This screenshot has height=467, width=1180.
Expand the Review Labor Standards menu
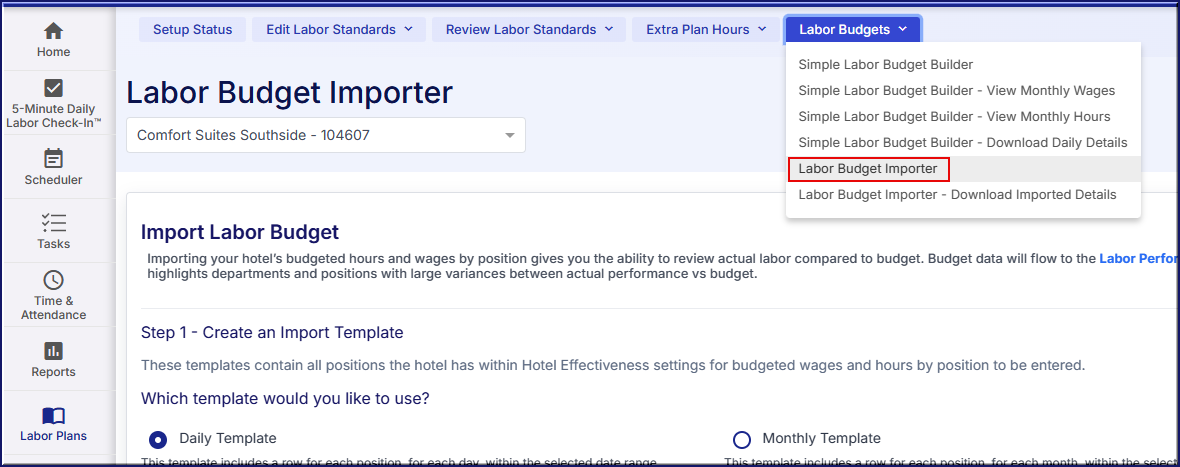click(529, 30)
